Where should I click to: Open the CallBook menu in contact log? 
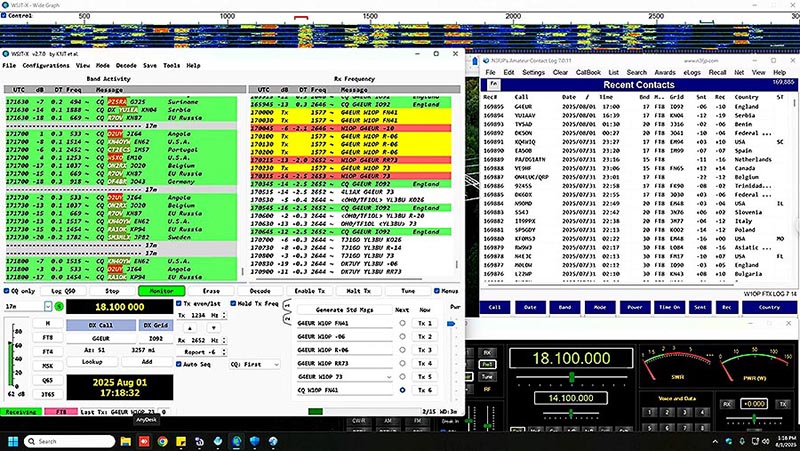click(x=587, y=72)
